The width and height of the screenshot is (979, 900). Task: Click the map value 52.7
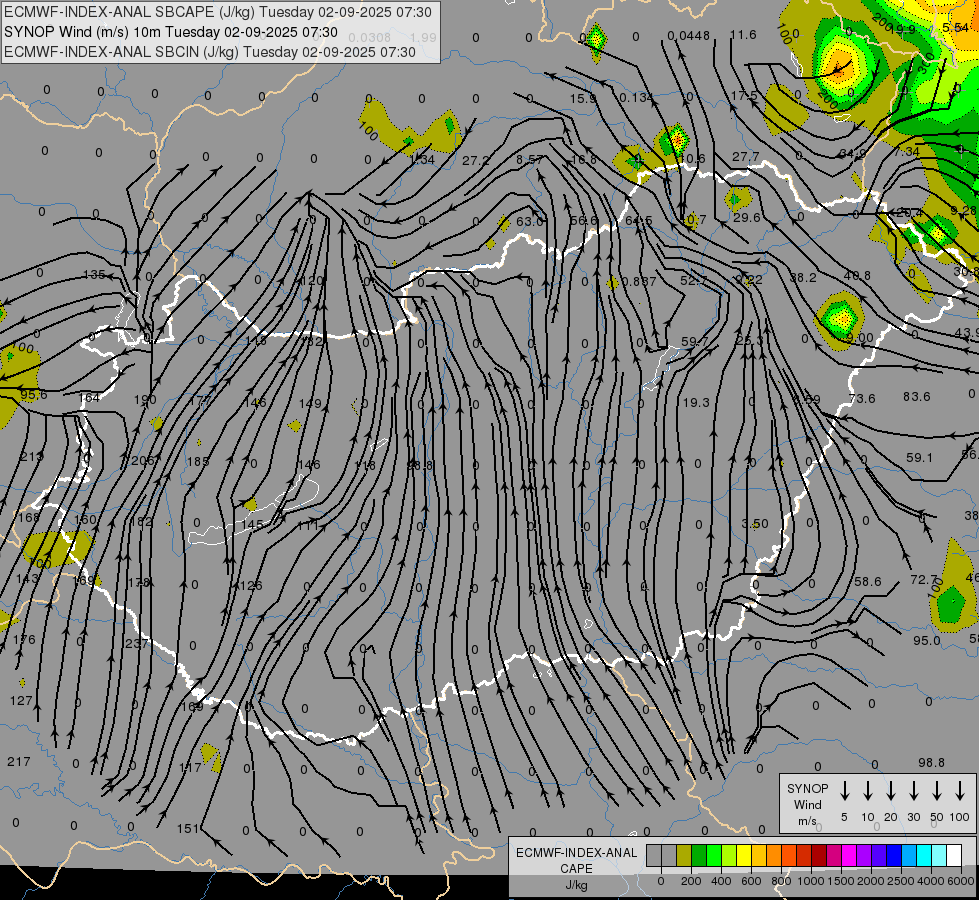coord(693,281)
